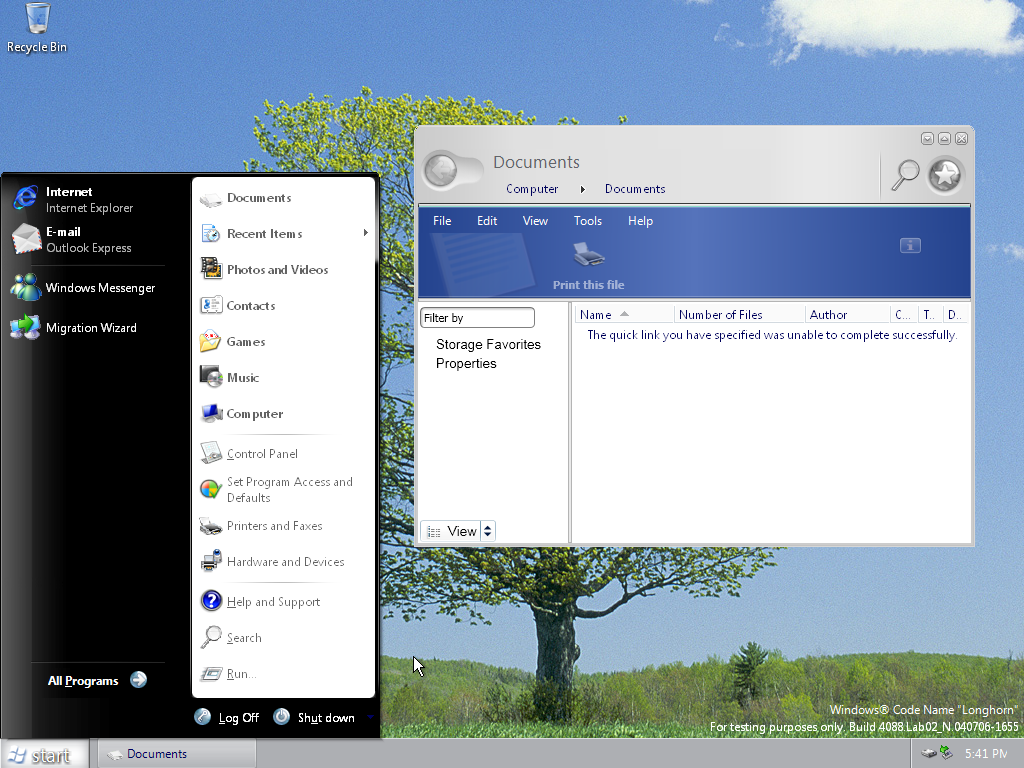Open the Edit menu
1024x768 pixels.
tap(487, 221)
